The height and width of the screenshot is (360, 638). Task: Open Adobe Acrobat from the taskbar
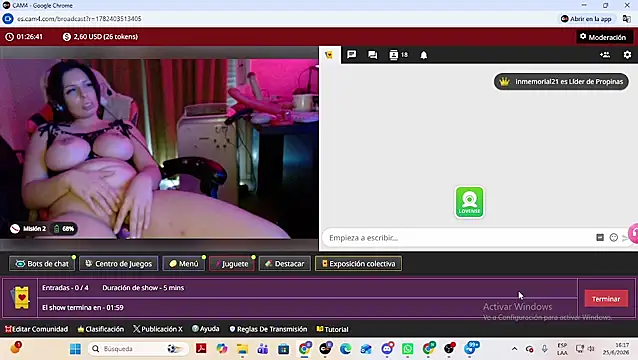[x=201, y=349]
